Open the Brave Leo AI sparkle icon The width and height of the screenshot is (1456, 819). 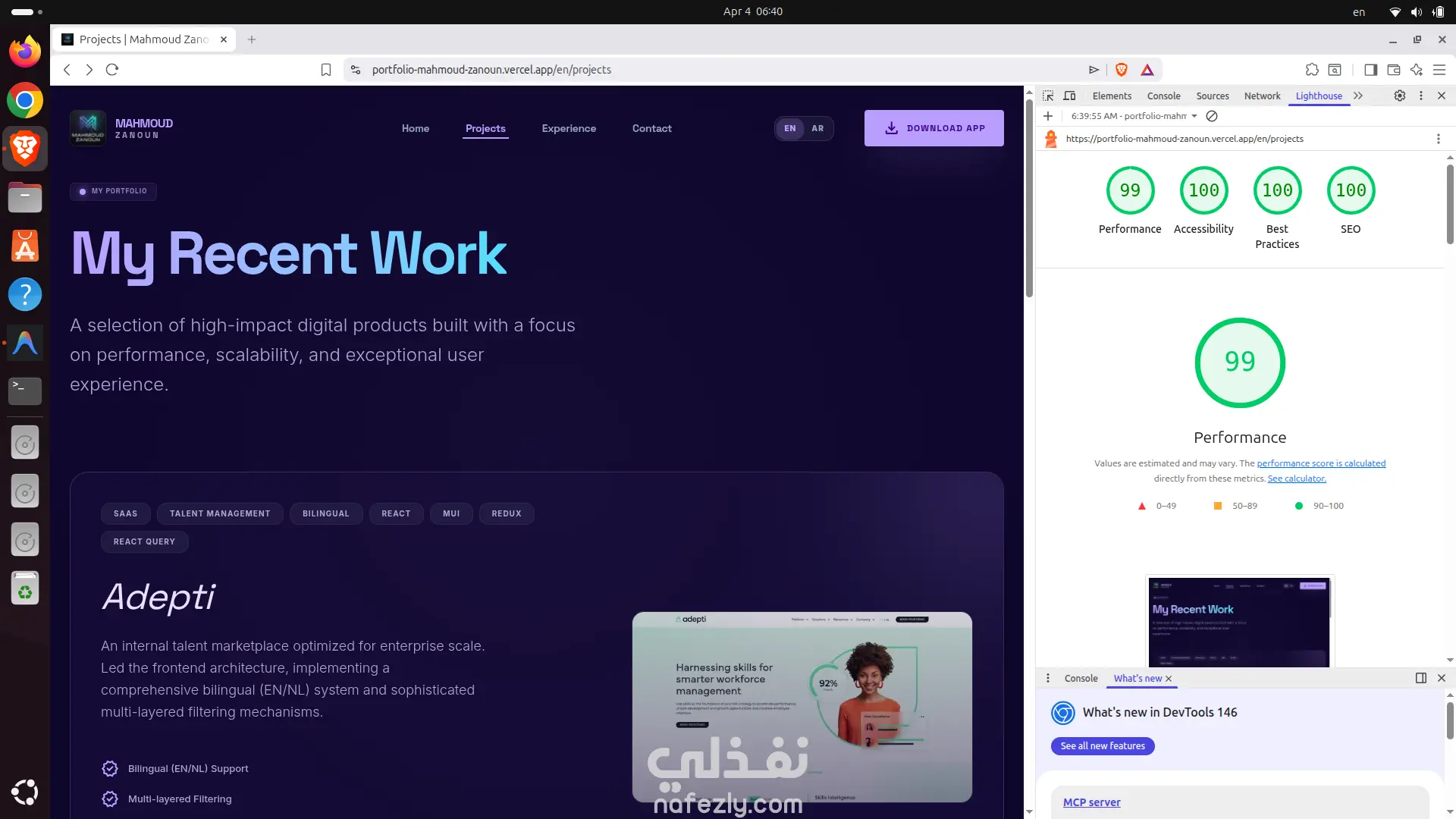pos(1416,70)
